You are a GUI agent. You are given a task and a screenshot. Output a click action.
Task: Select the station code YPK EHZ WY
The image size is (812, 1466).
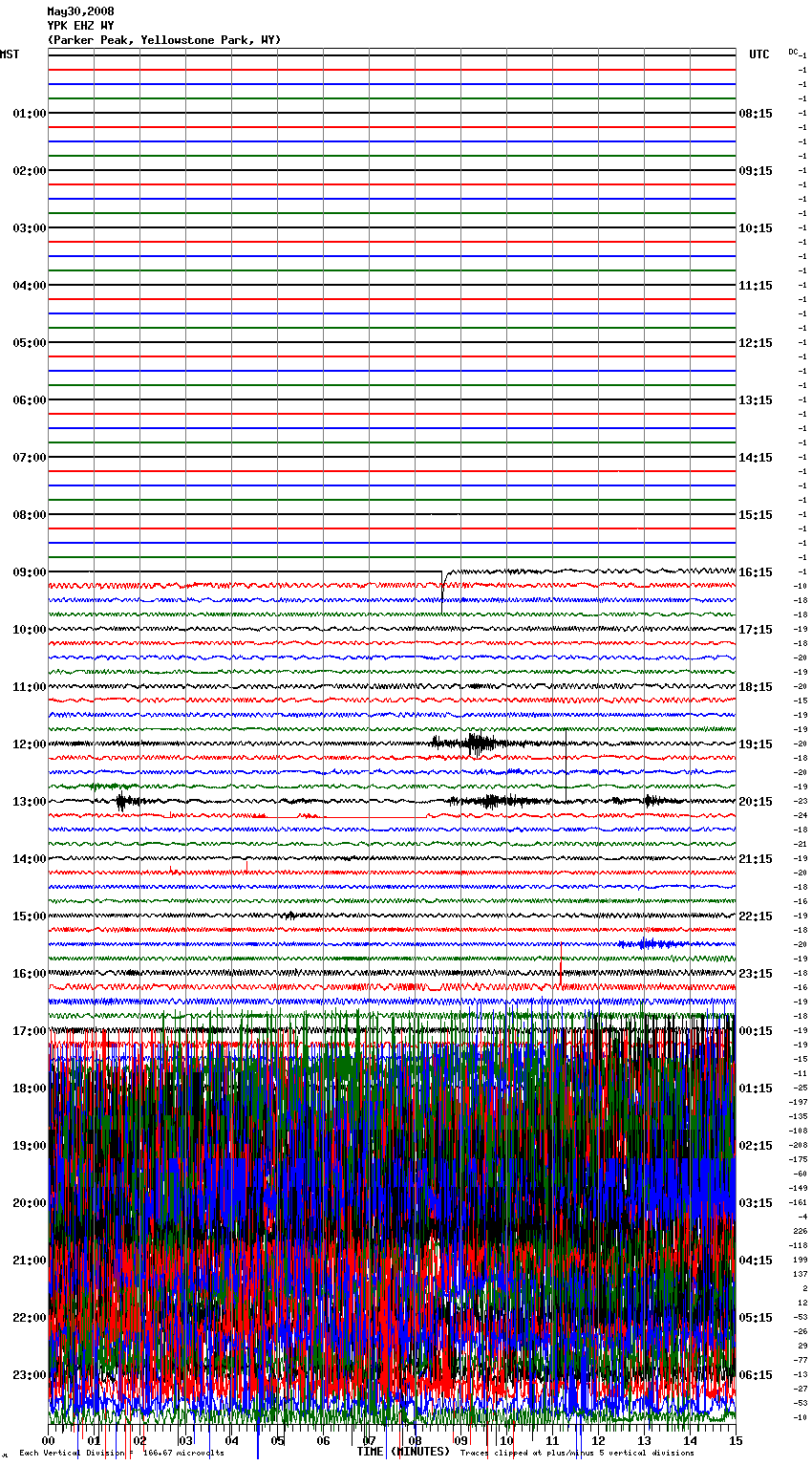(x=80, y=26)
